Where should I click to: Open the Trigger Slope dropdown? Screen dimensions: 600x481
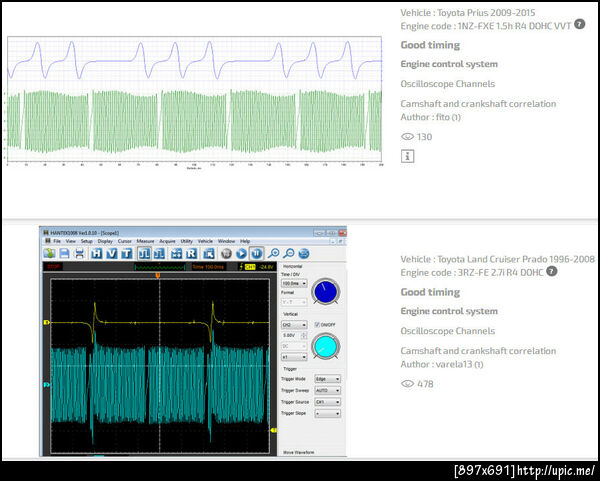point(328,413)
